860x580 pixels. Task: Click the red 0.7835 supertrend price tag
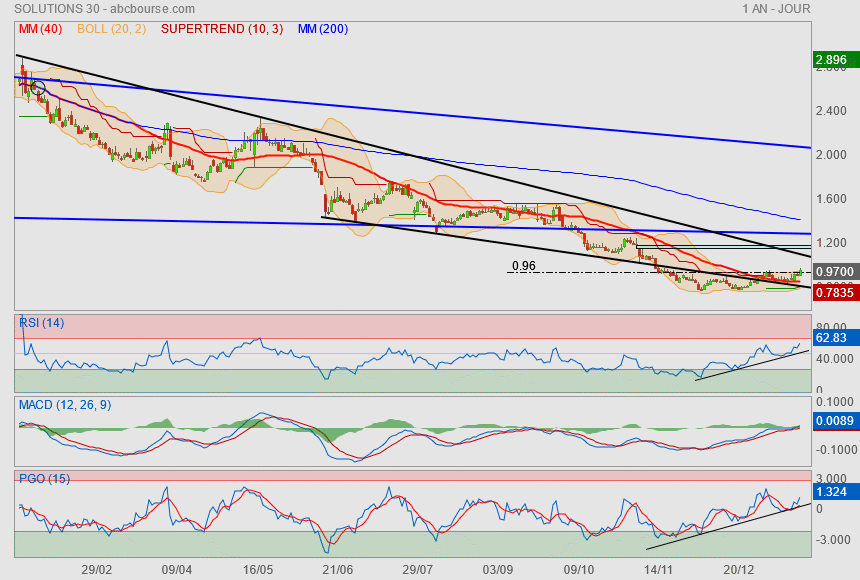pyautogui.click(x=834, y=292)
